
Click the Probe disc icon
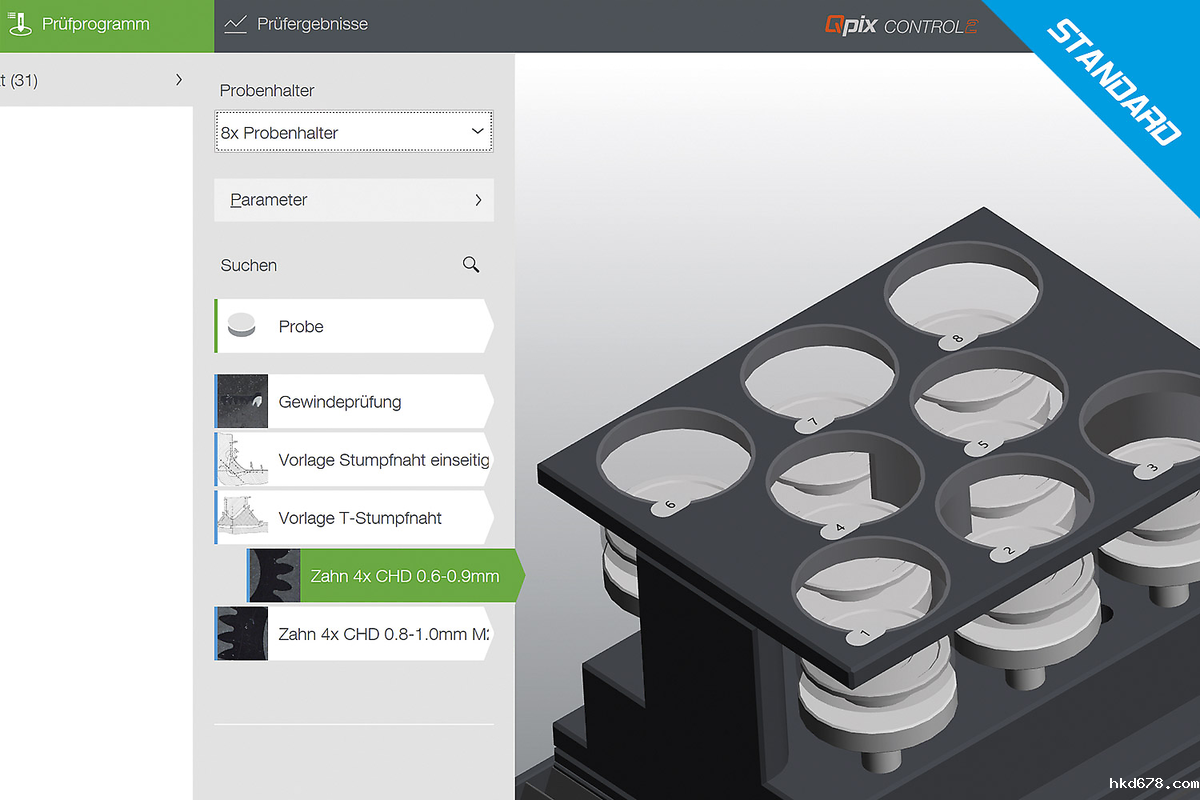pyautogui.click(x=242, y=326)
